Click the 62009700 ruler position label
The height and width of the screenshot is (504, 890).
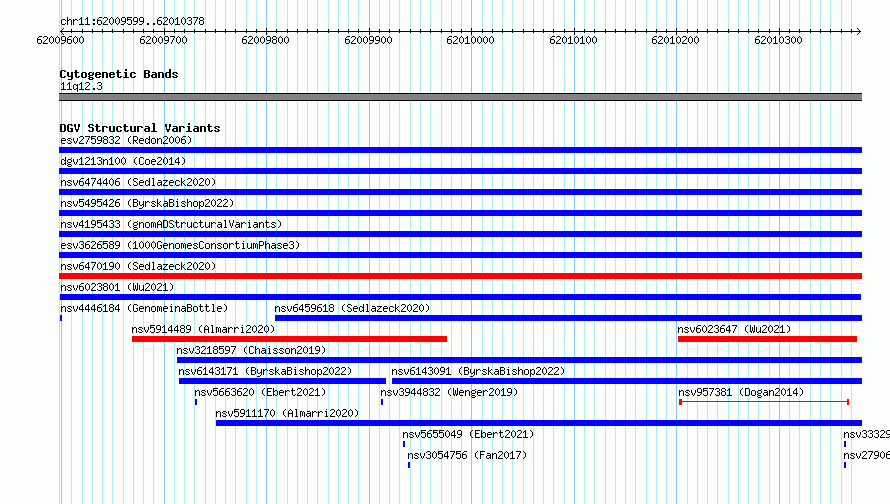click(163, 40)
